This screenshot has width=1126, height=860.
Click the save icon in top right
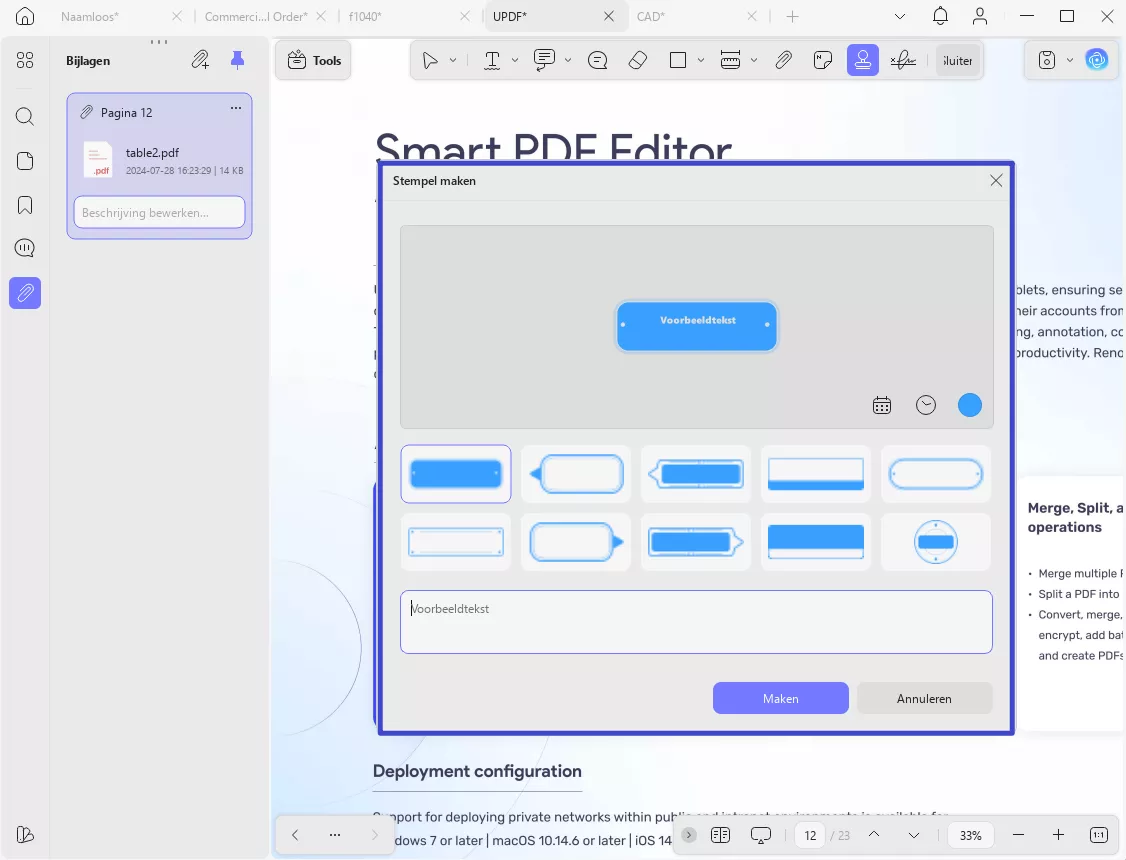click(1047, 60)
